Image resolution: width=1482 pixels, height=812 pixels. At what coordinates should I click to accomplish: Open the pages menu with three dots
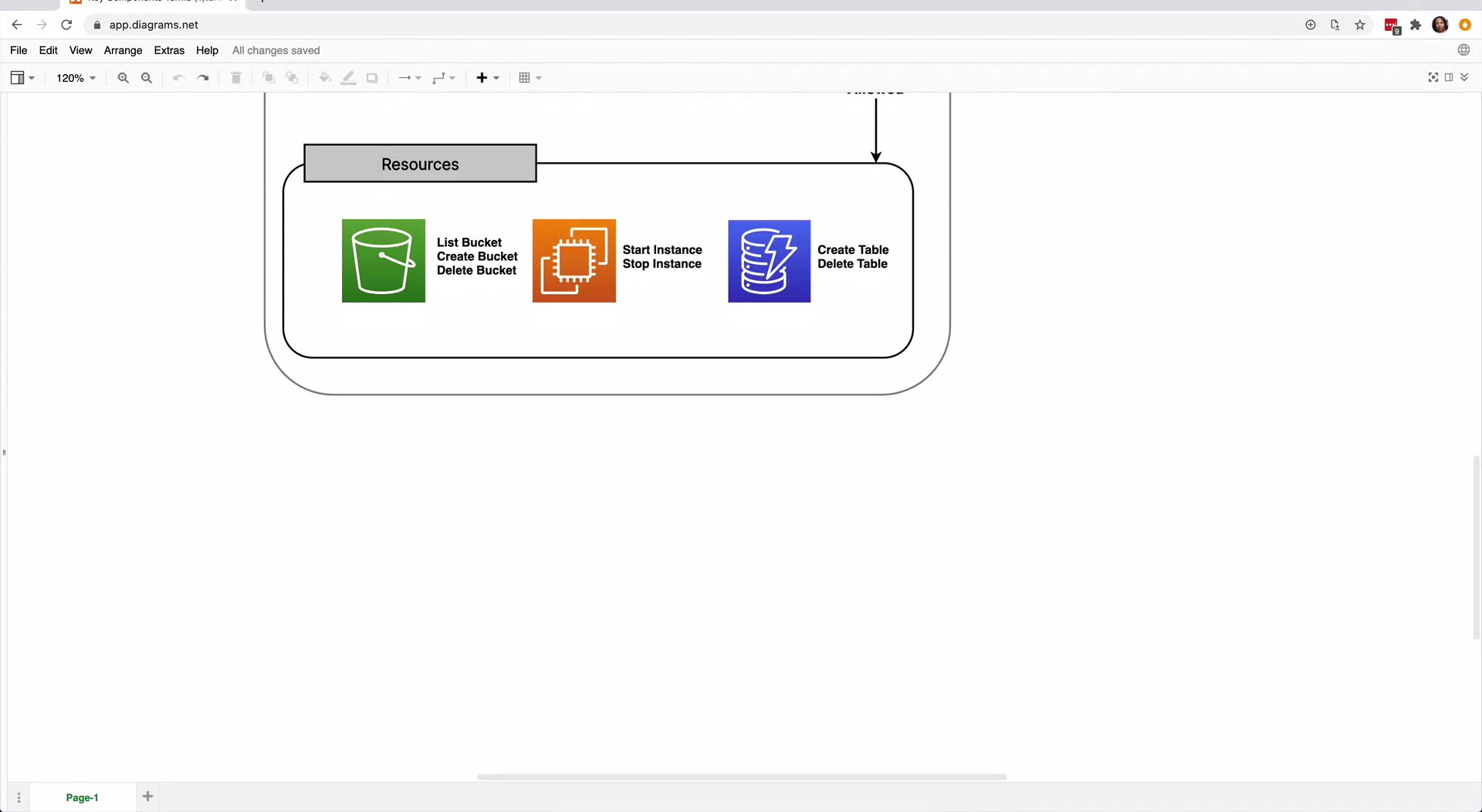[x=19, y=797]
